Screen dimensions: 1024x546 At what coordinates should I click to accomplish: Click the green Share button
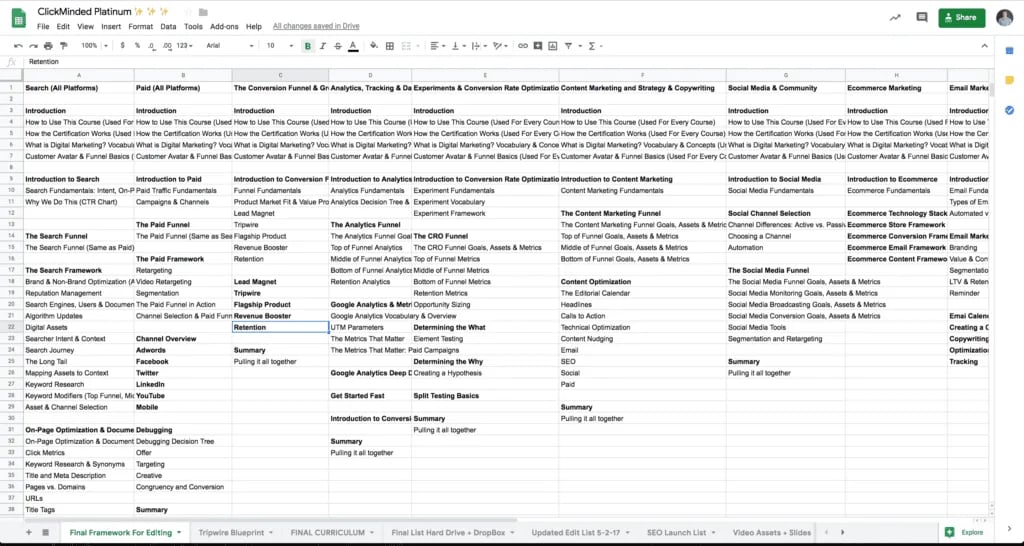(x=961, y=17)
